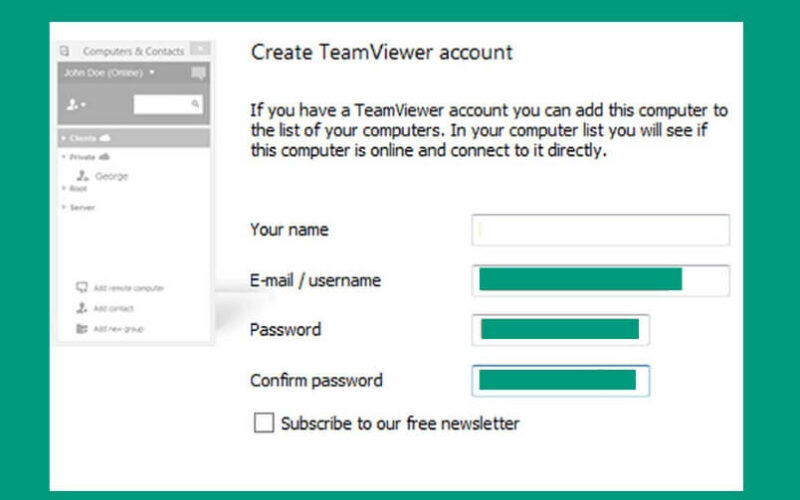This screenshot has width=800, height=500.
Task: Open the add-contact person icon dropdown
Action: coord(77,105)
